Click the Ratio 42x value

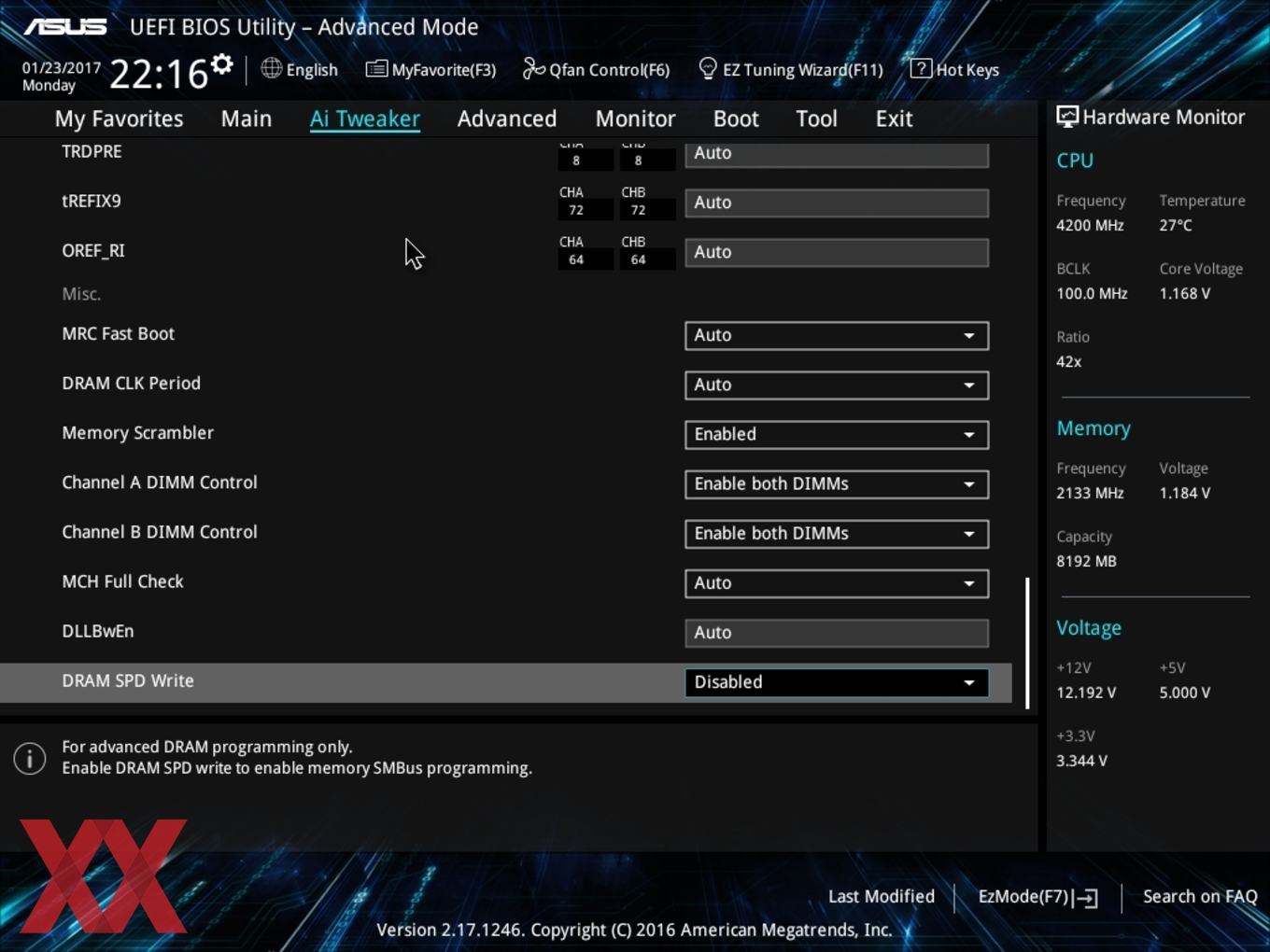[x=1069, y=361]
